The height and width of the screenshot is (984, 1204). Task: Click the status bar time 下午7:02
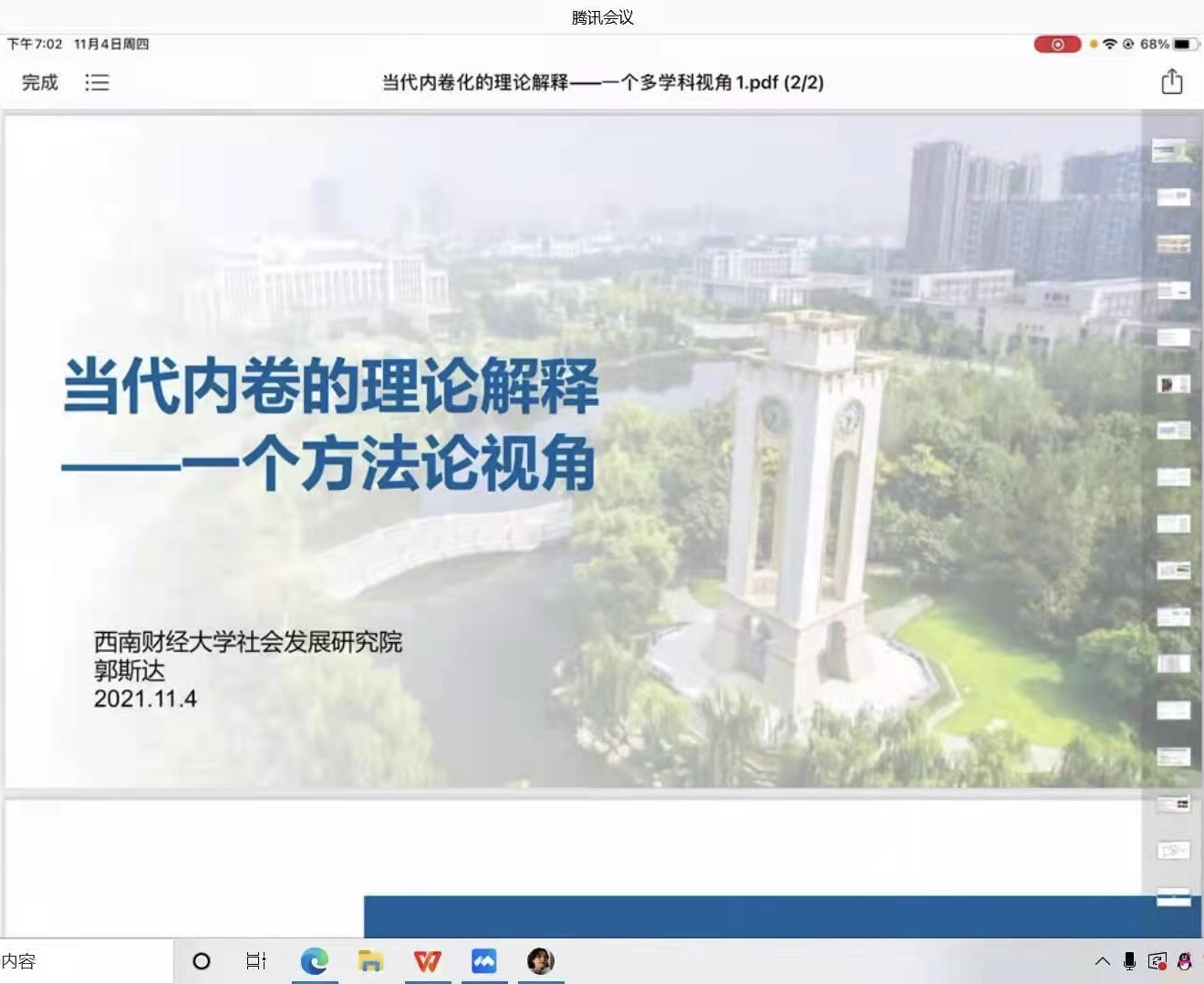(x=35, y=44)
